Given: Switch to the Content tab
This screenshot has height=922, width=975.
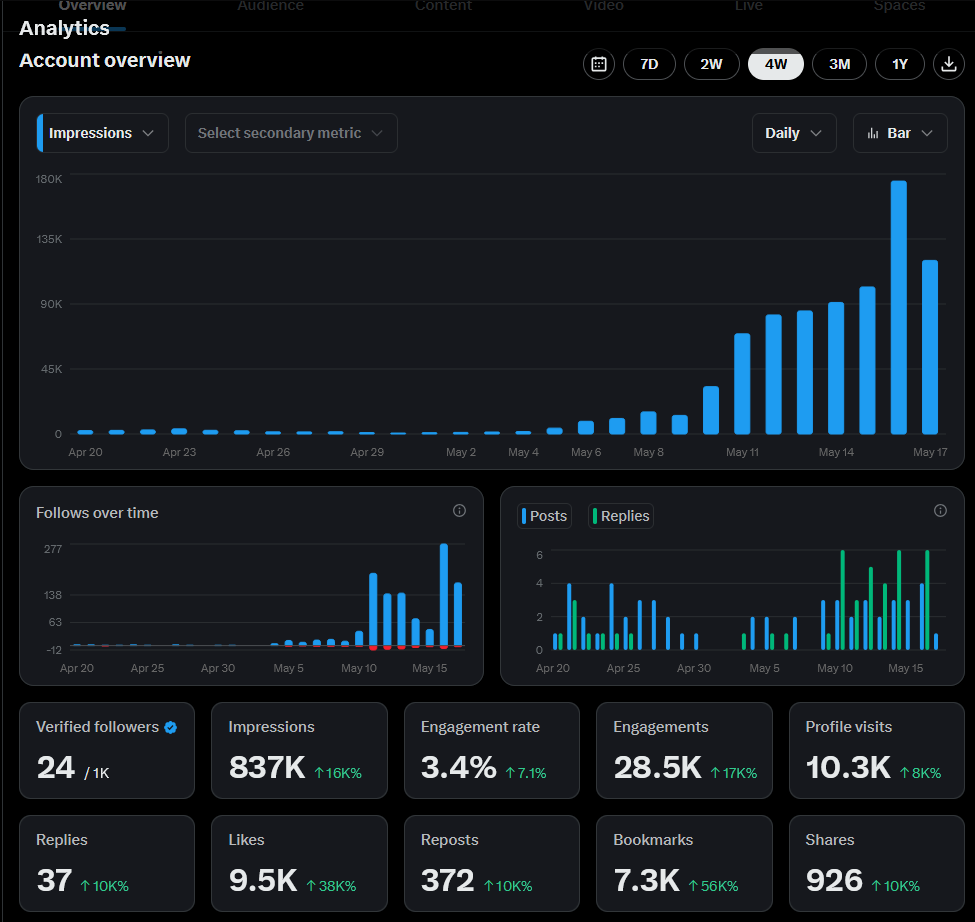Looking at the screenshot, I should point(443,6).
